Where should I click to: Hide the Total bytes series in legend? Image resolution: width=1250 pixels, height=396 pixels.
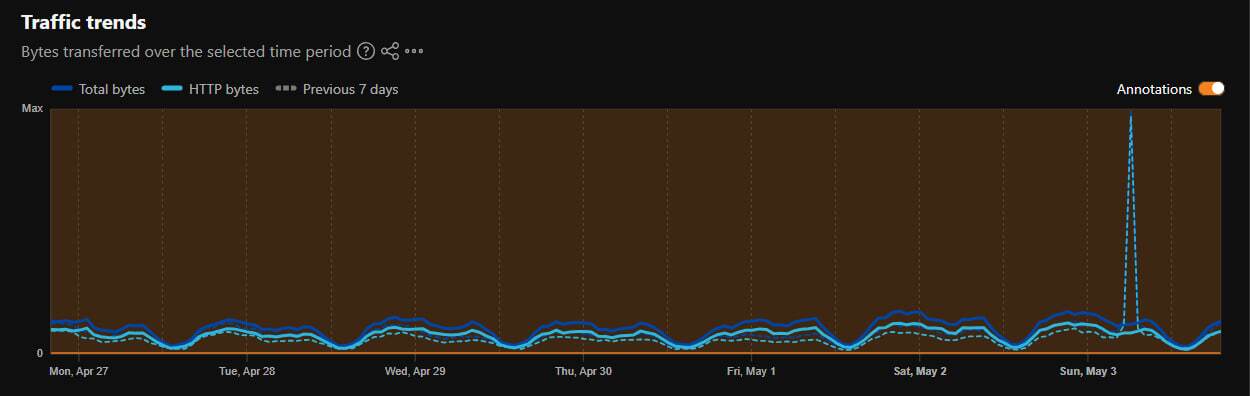coord(98,89)
